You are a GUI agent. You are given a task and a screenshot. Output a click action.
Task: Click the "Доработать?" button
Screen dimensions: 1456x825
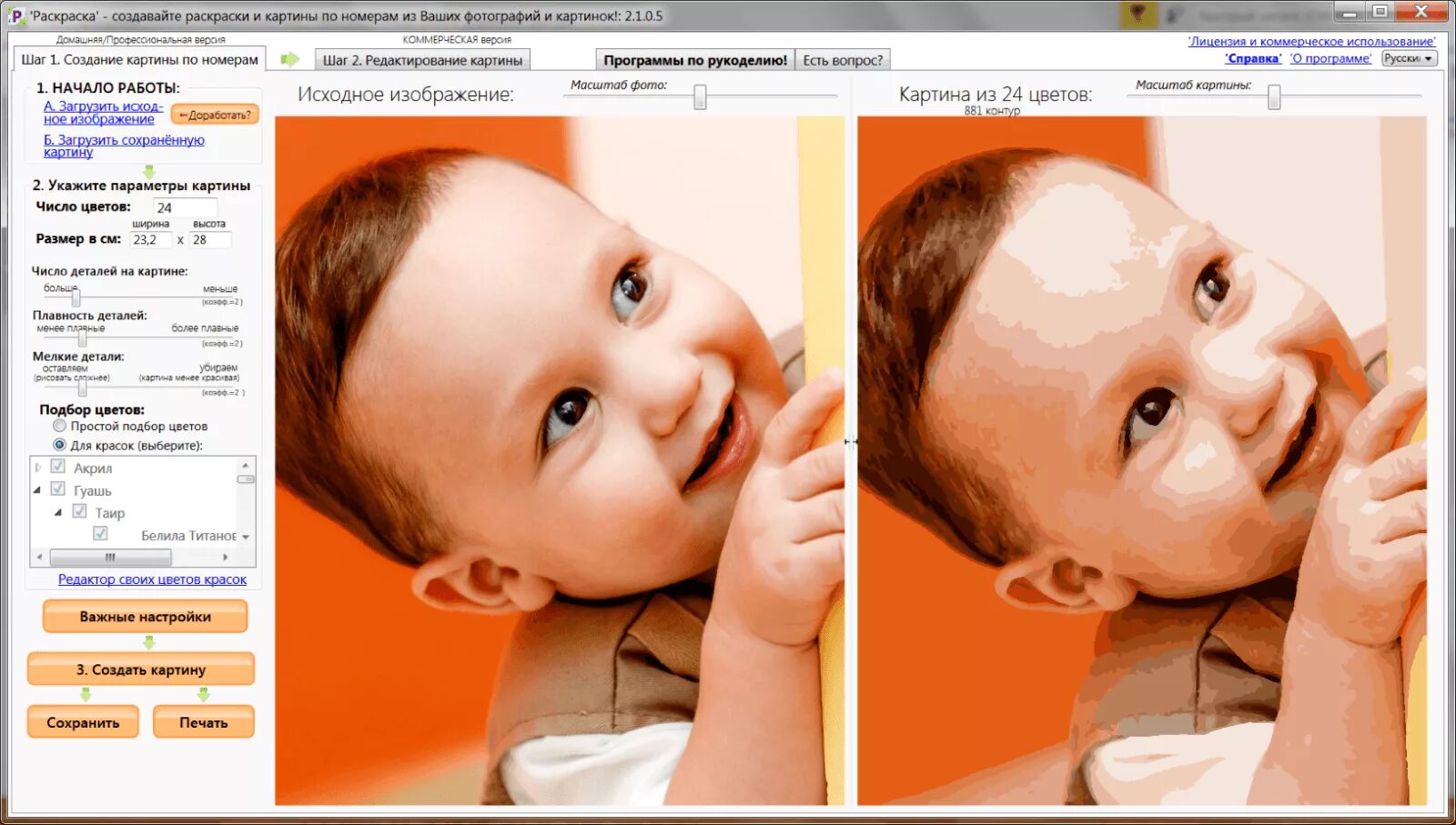(215, 114)
